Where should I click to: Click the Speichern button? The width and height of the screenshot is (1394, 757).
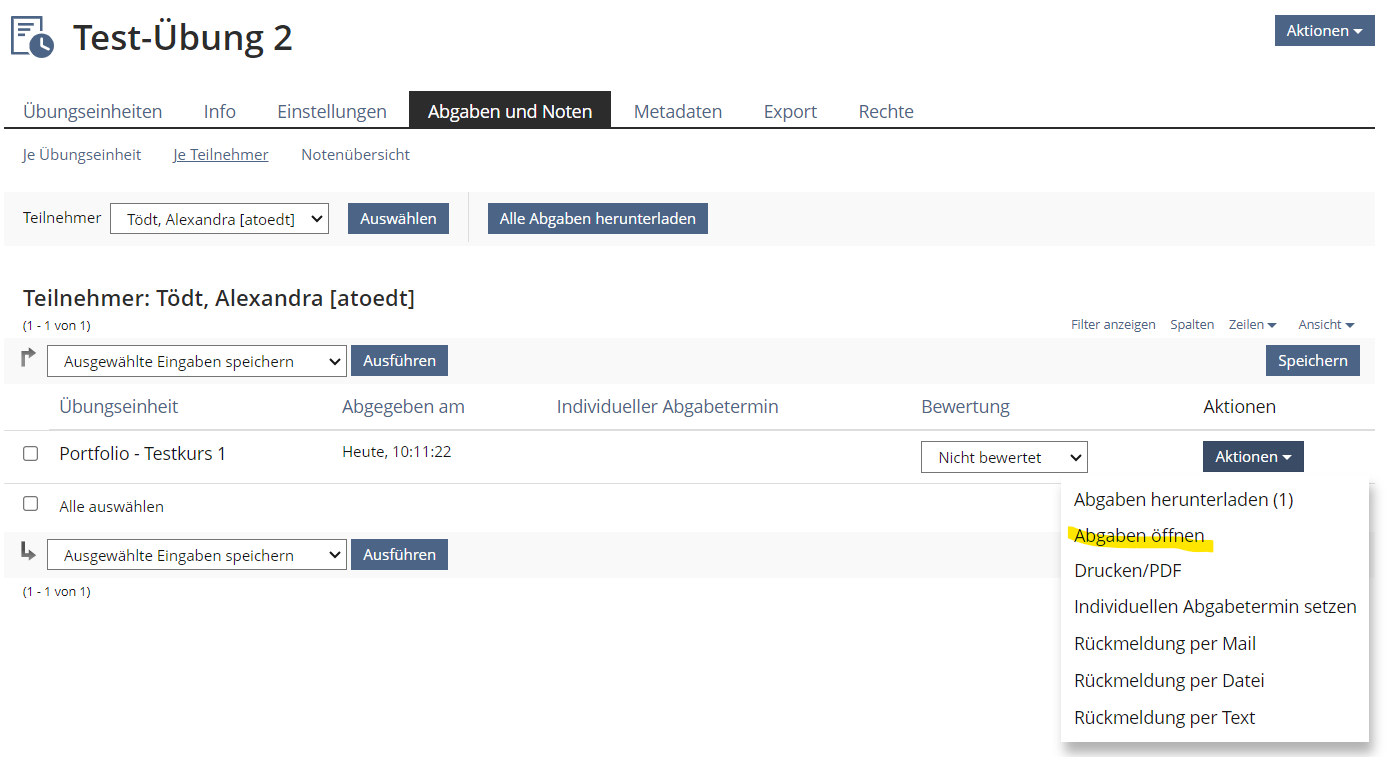coord(1312,361)
